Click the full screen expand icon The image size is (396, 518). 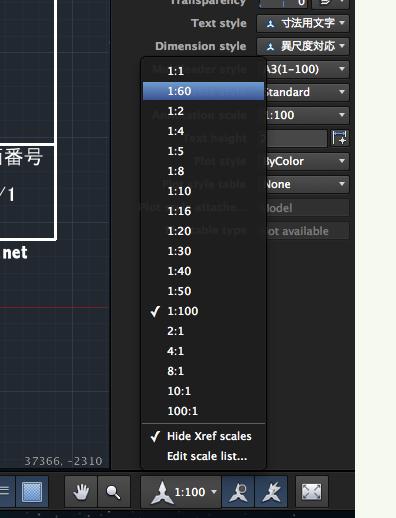[x=312, y=492]
